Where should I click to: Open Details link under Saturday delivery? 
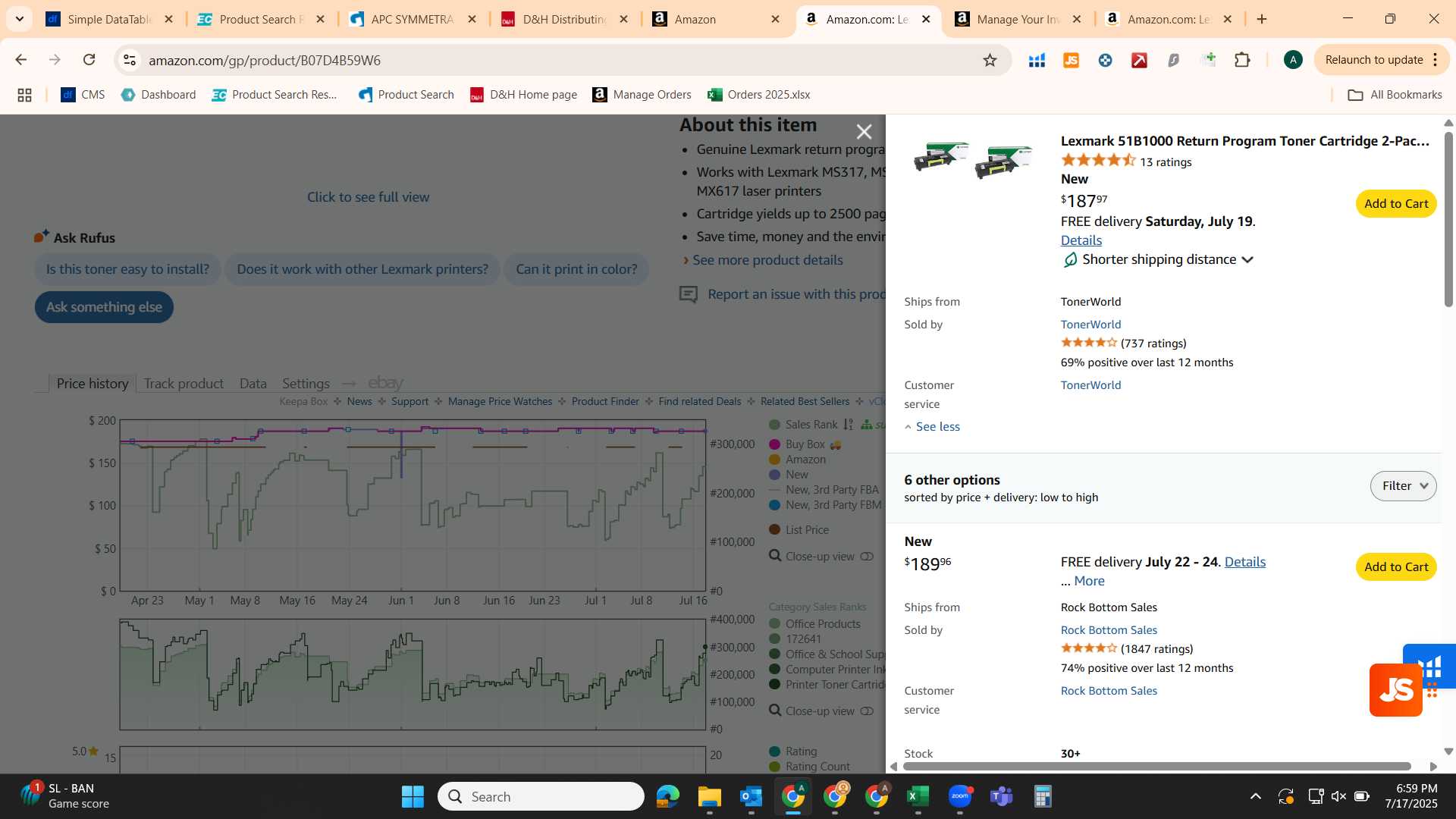coord(1081,240)
